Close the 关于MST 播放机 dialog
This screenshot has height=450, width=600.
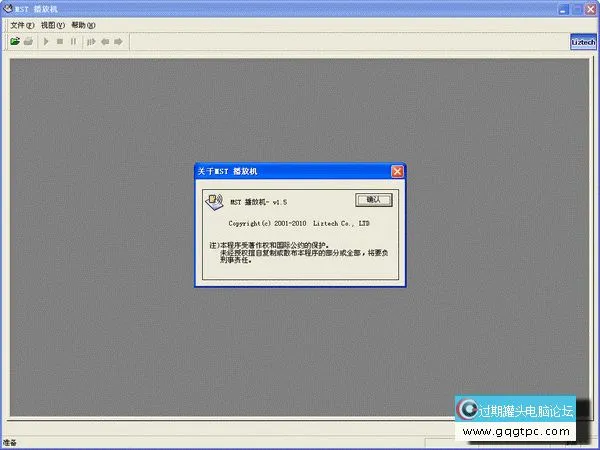point(397,171)
